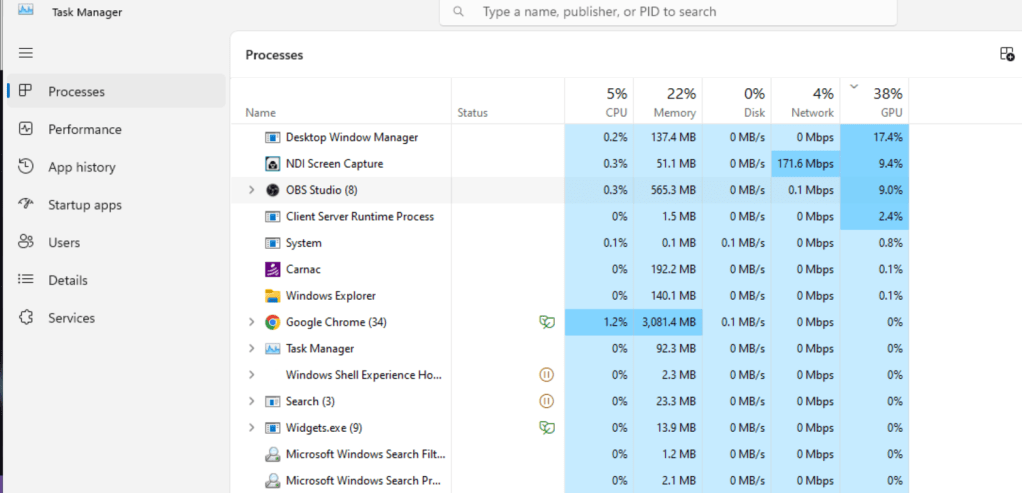Click the Startup apps gauge icon
The width and height of the screenshot is (1022, 493).
pos(25,204)
